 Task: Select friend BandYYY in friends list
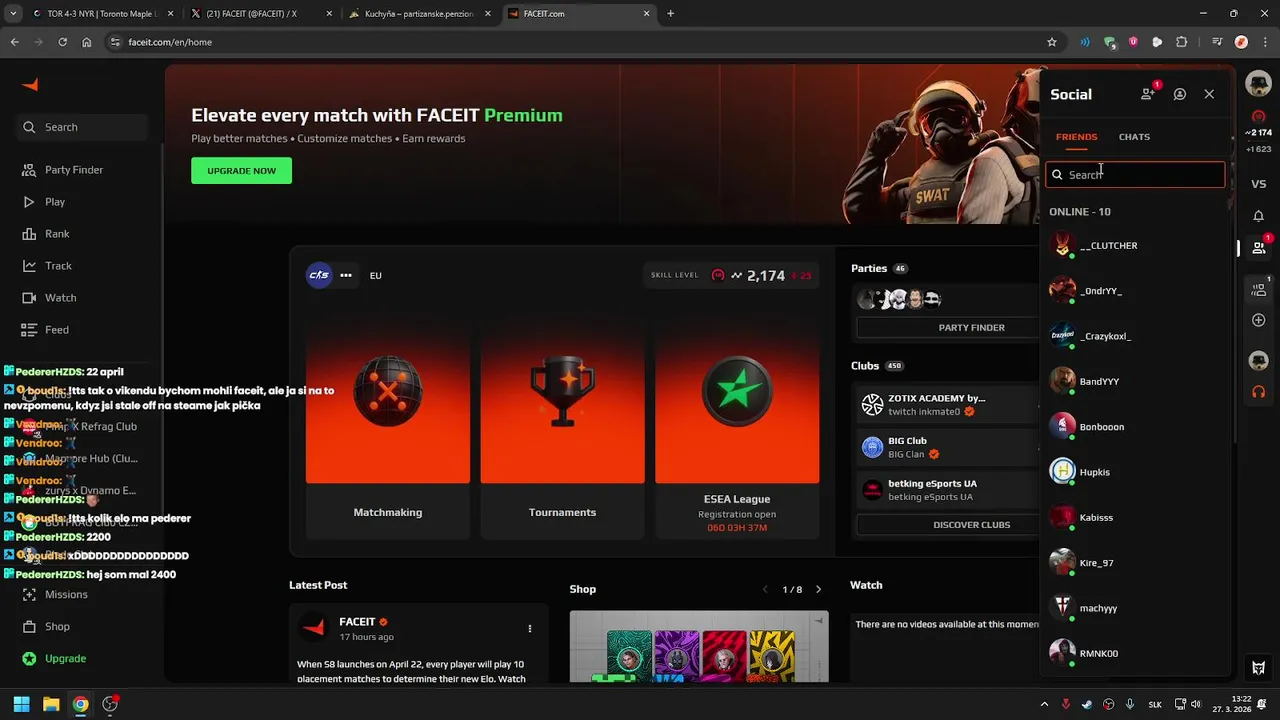pos(1135,382)
